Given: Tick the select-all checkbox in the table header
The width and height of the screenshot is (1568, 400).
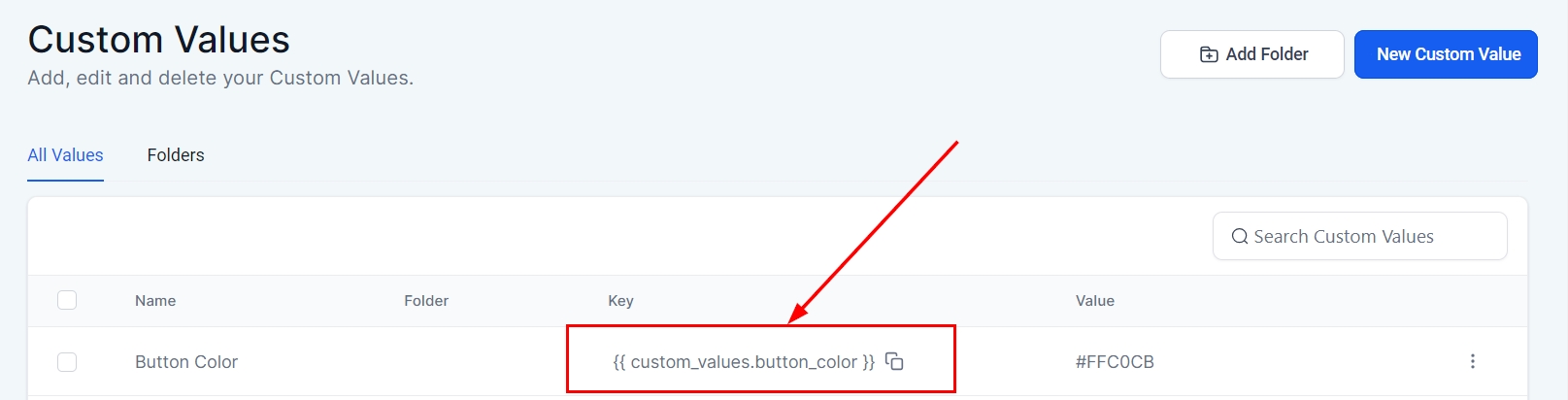Looking at the screenshot, I should (x=67, y=300).
